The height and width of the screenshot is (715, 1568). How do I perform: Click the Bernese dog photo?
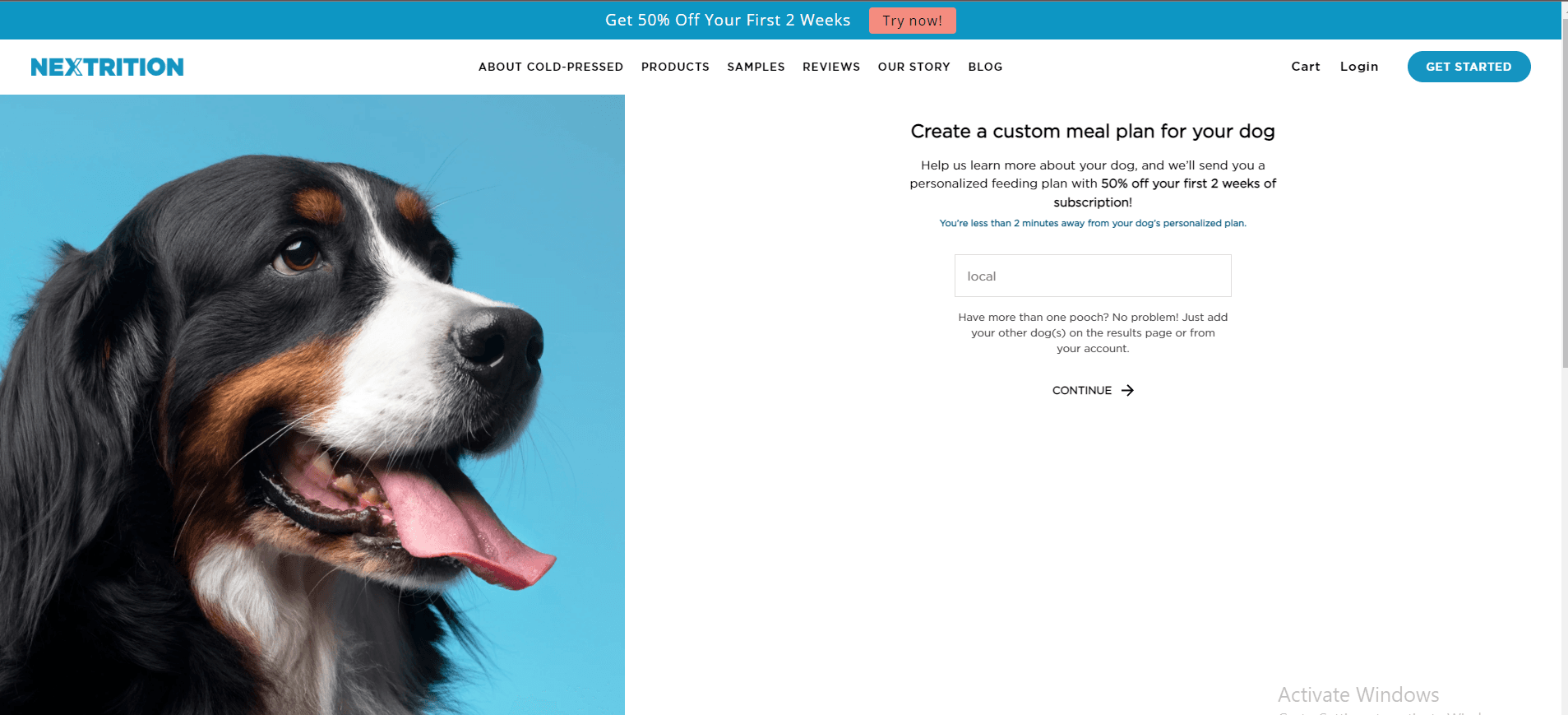[x=312, y=405]
